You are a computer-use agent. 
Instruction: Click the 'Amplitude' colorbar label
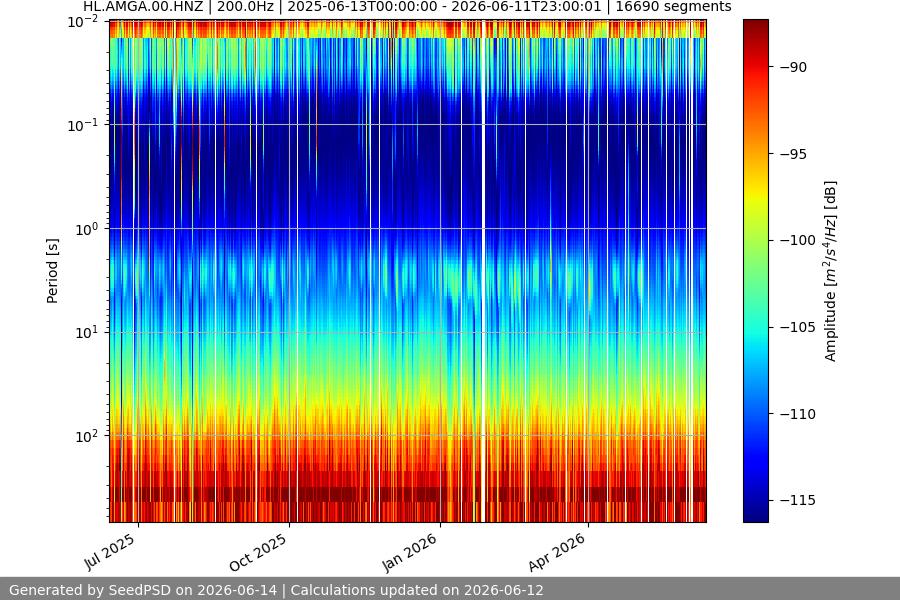tap(830, 271)
